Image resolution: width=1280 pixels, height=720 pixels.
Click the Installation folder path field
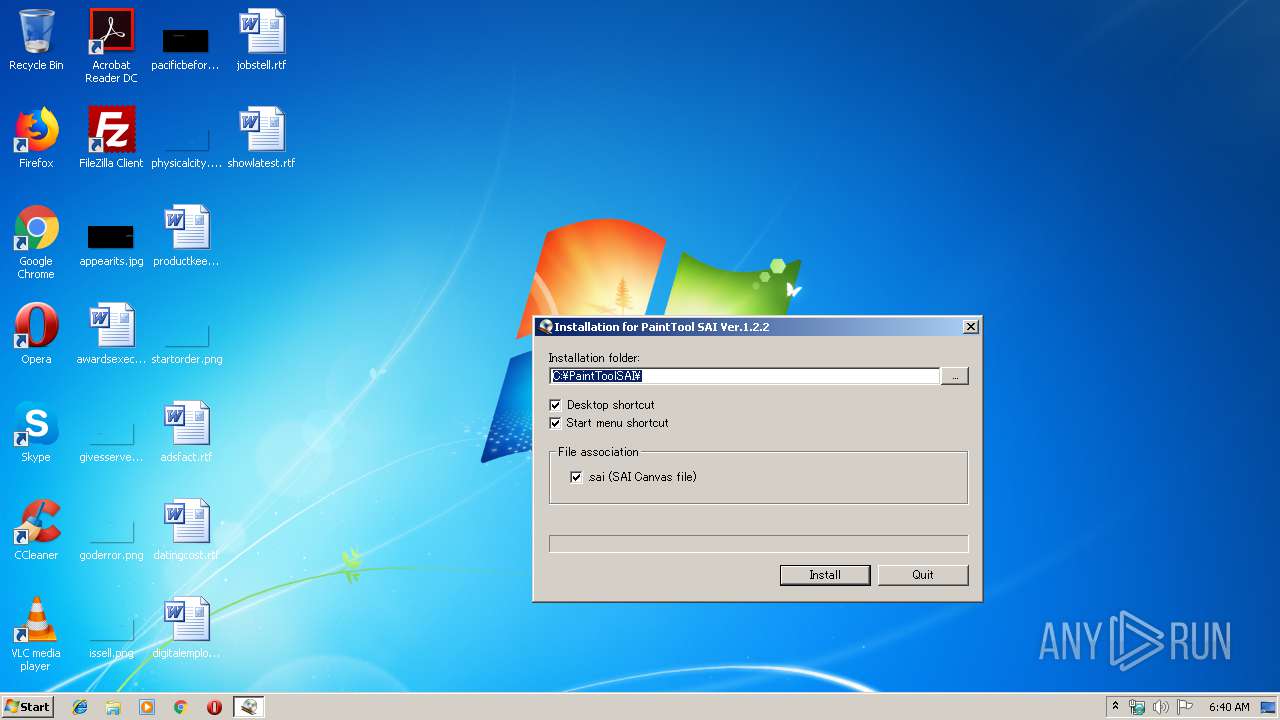tap(744, 376)
